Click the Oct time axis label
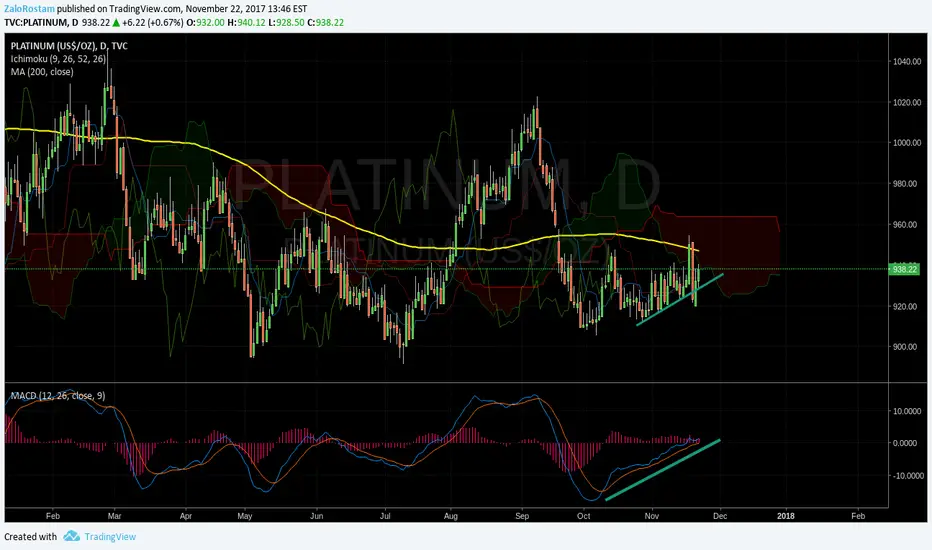The image size is (932, 550). coord(584,516)
